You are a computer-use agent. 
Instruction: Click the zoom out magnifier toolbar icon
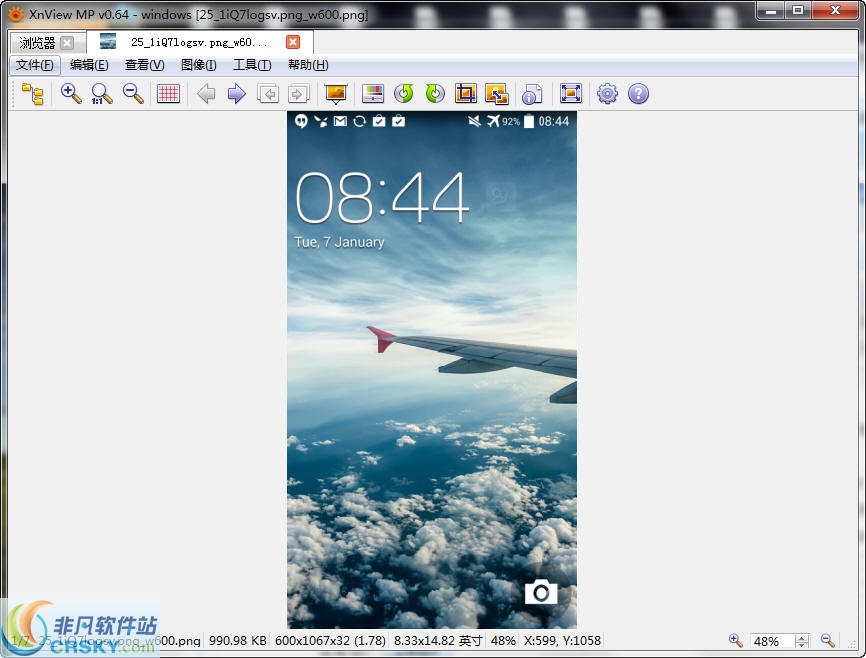(132, 94)
